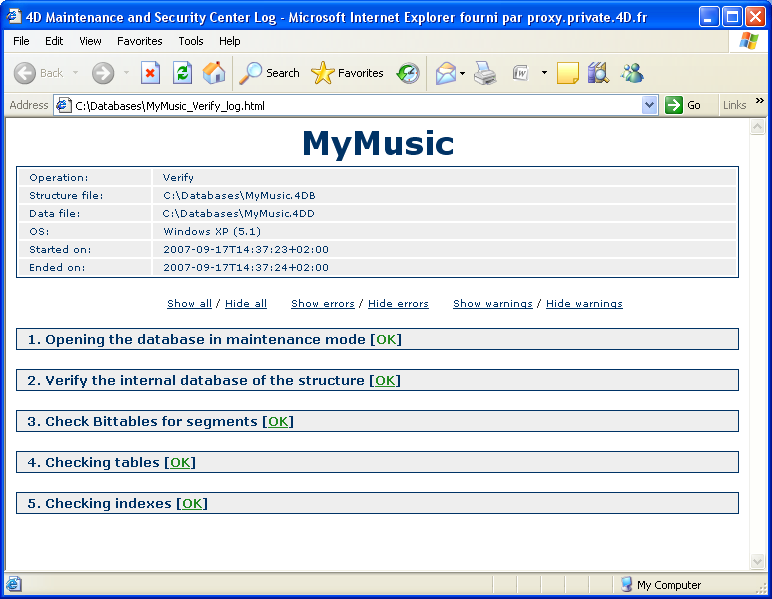
Task: Launch the Messenger icon in the toolbar
Action: (x=631, y=73)
